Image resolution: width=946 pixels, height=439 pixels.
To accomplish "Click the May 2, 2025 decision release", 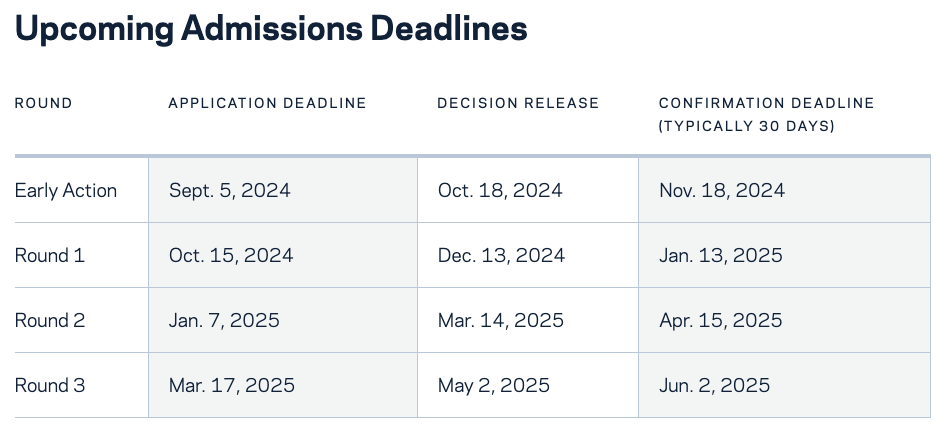I will (x=494, y=385).
